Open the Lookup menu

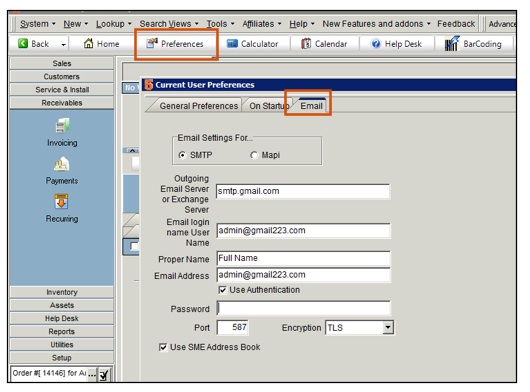113,24
